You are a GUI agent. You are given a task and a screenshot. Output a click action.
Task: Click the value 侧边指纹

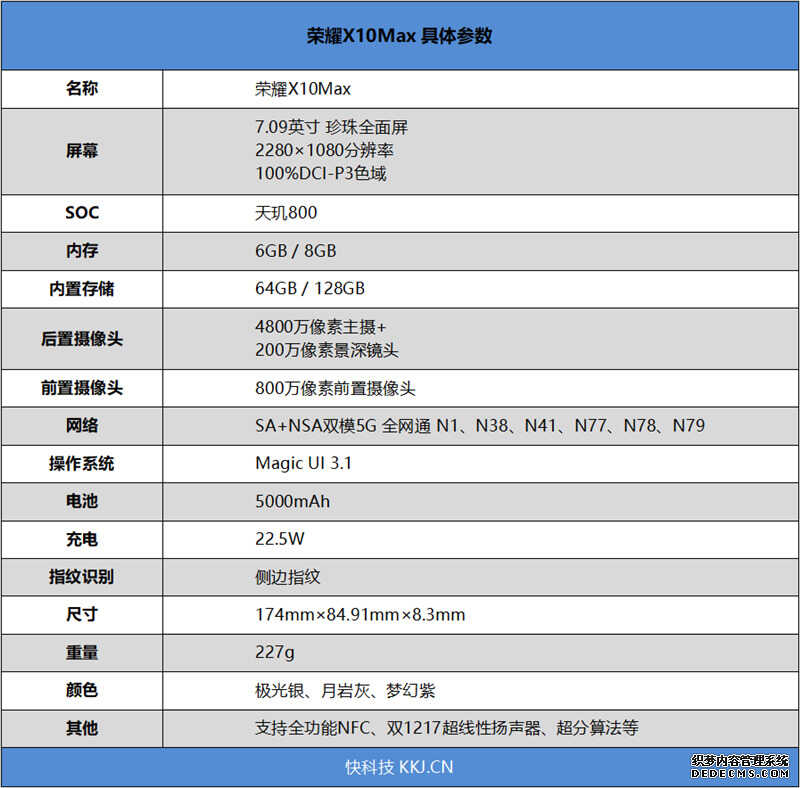(288, 577)
